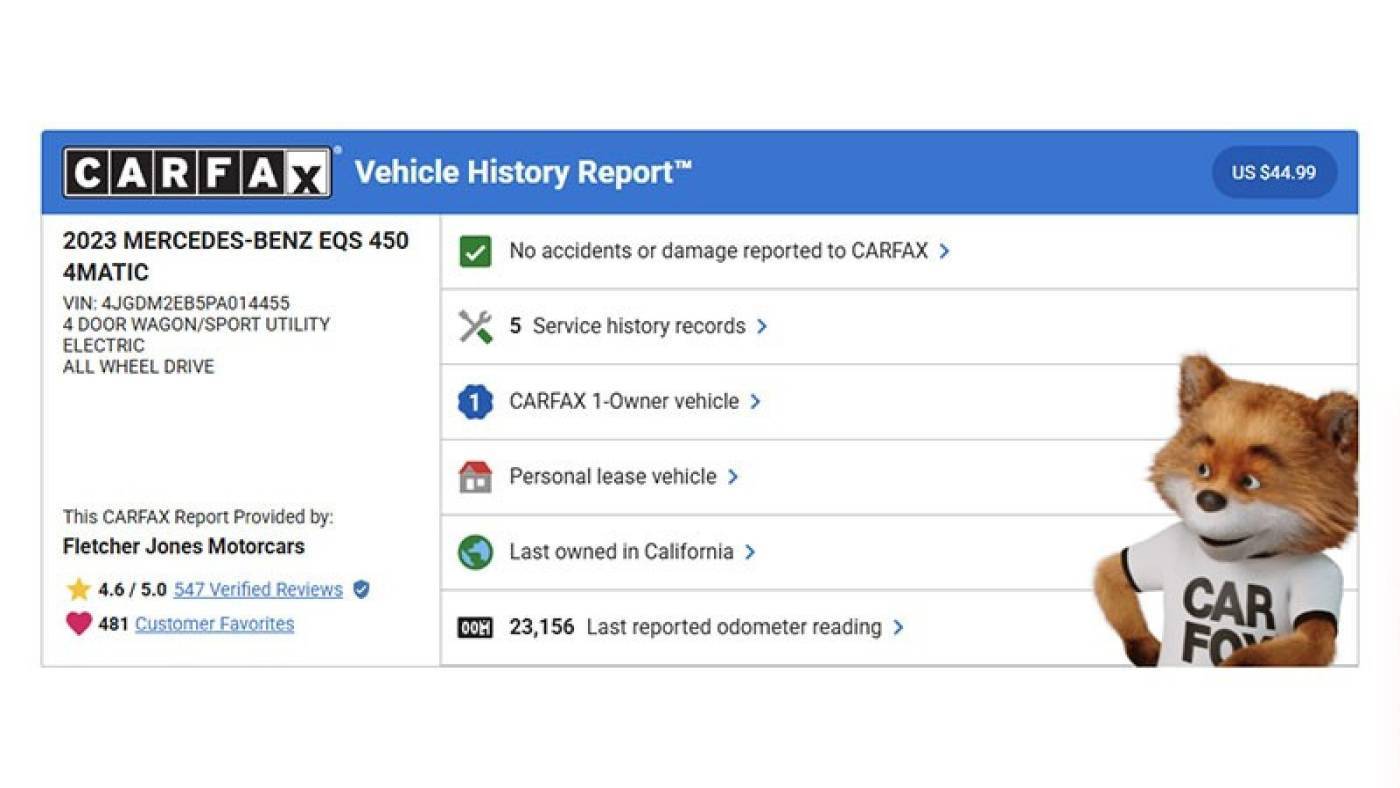This screenshot has height=788, width=1400.
Task: Open the Customer Favorites link
Action: click(x=214, y=624)
